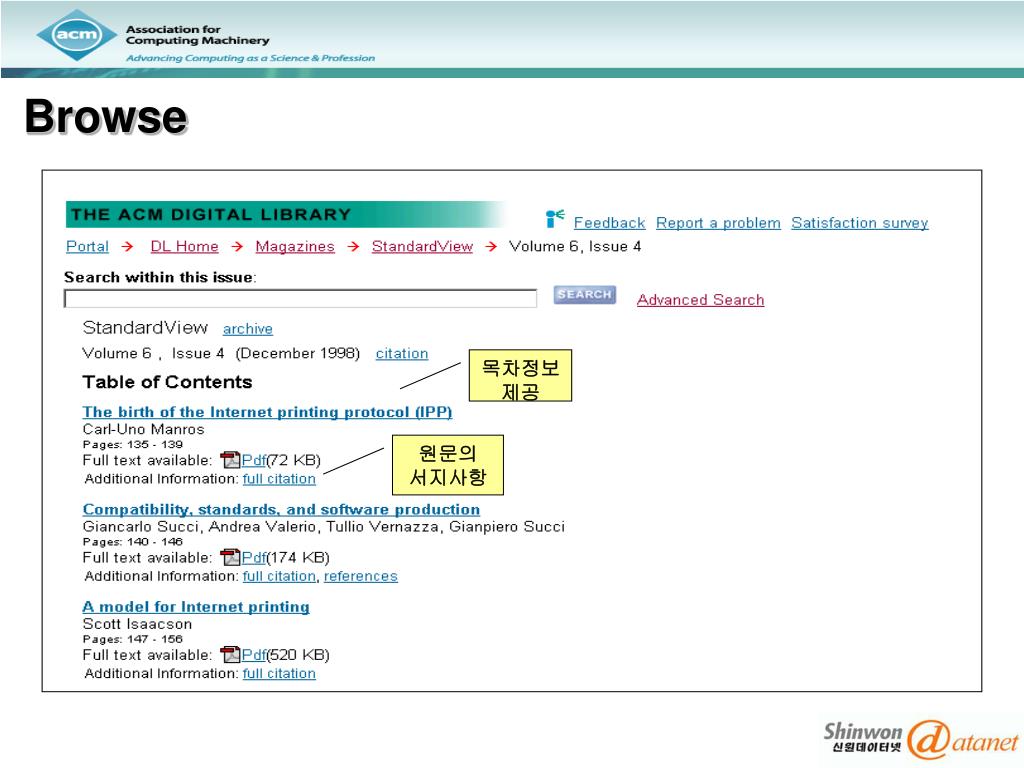This screenshot has width=1024, height=768.
Task: Click Report a problem link
Action: pyautogui.click(x=718, y=223)
